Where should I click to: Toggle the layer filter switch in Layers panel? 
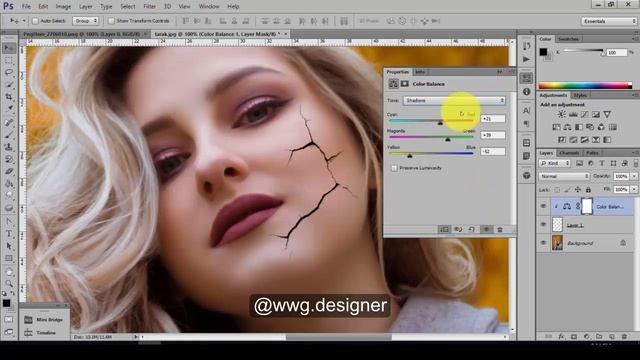click(x=636, y=163)
